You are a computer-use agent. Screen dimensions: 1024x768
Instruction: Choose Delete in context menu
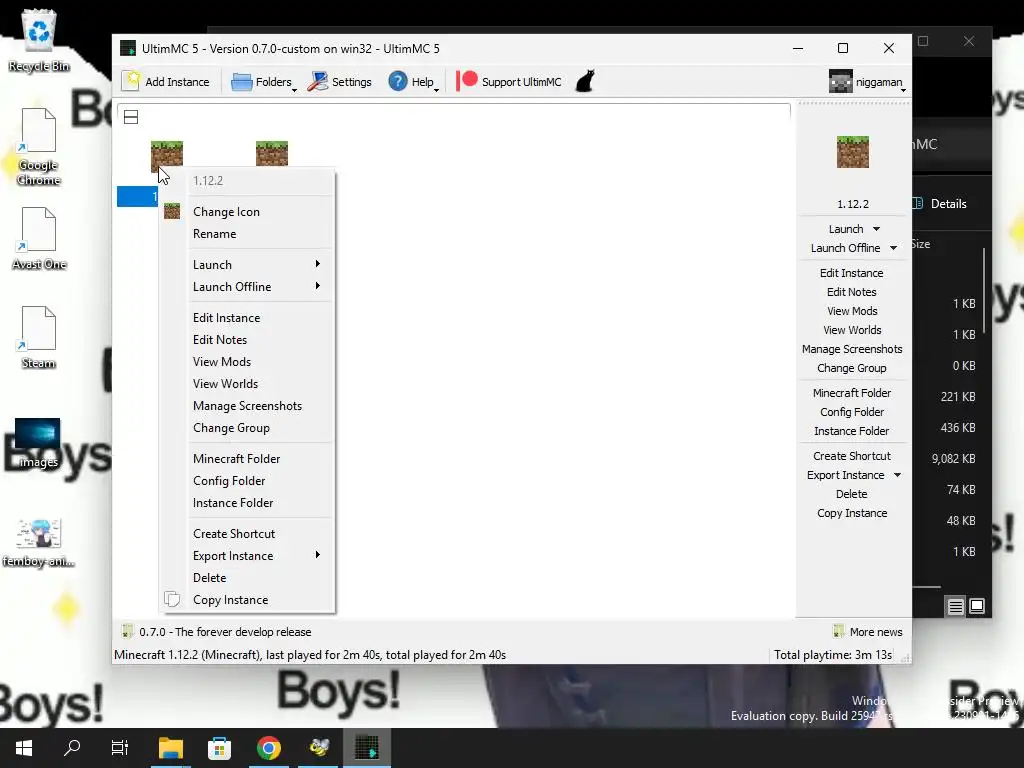tap(210, 578)
